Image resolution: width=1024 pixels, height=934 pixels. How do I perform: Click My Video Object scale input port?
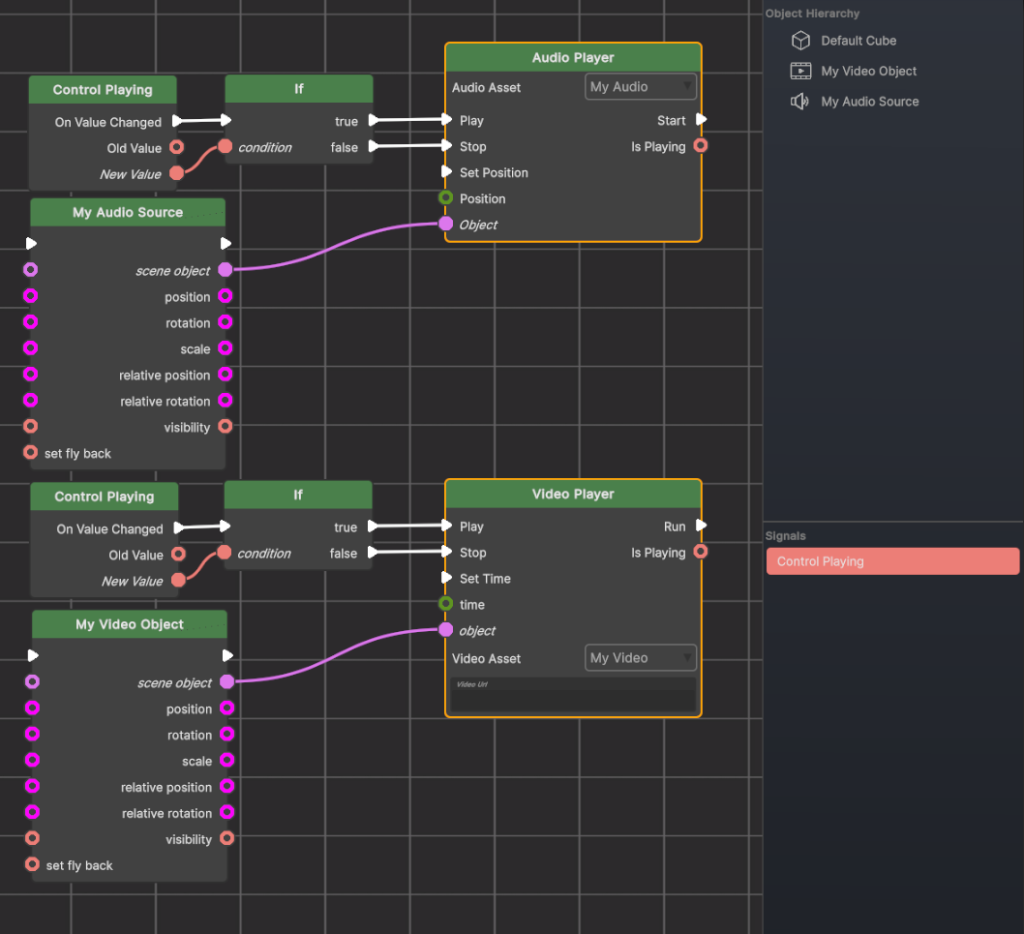click(x=32, y=760)
